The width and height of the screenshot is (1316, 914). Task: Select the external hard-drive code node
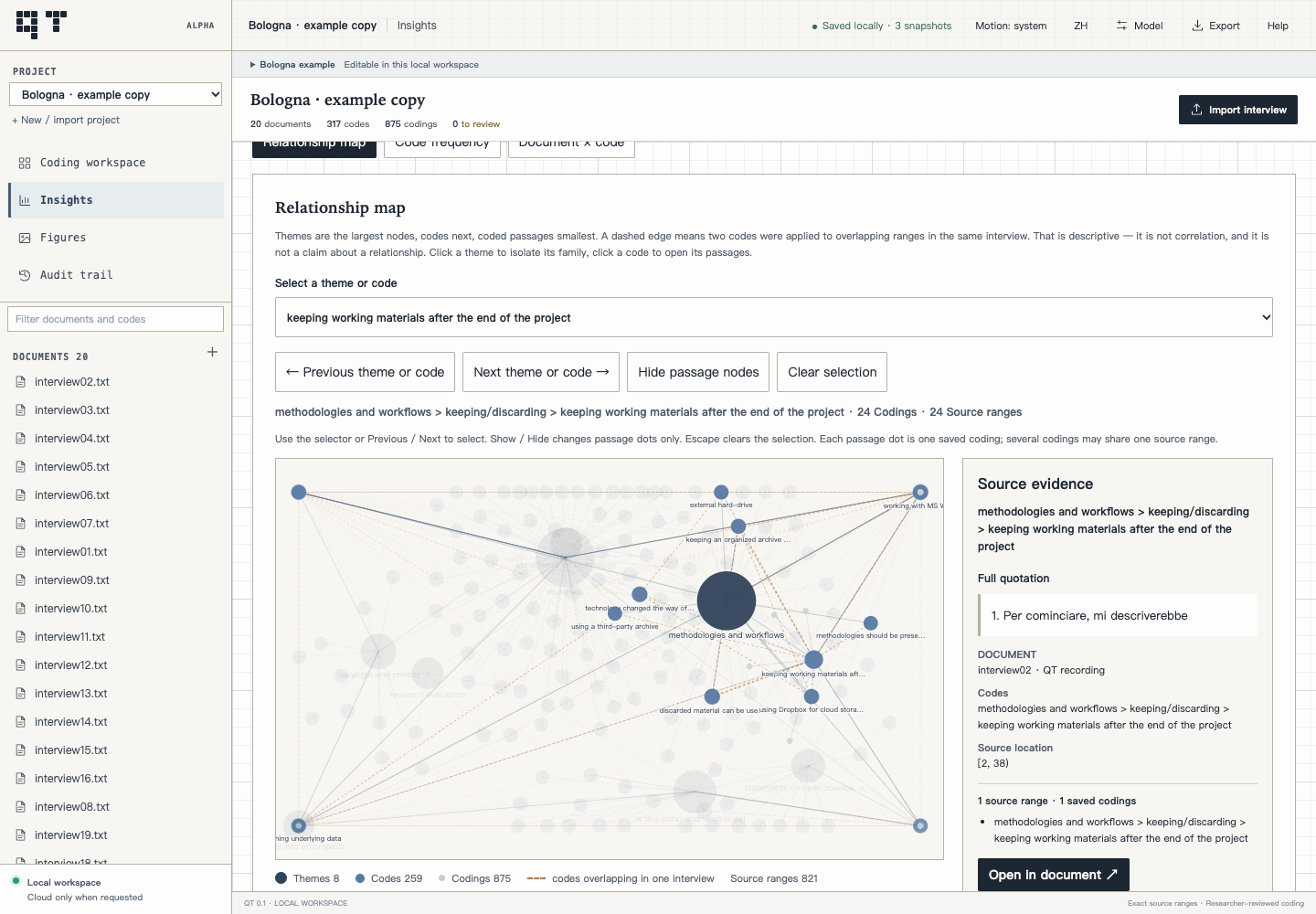coord(721,492)
